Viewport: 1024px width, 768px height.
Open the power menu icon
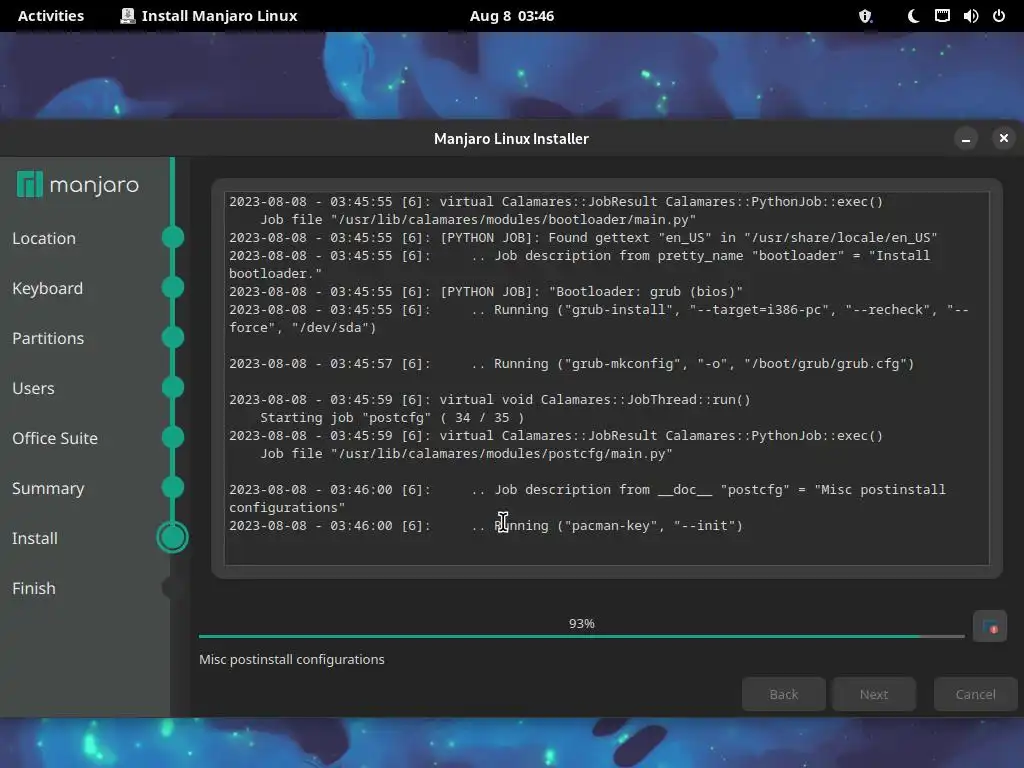pyautogui.click(x=999, y=16)
